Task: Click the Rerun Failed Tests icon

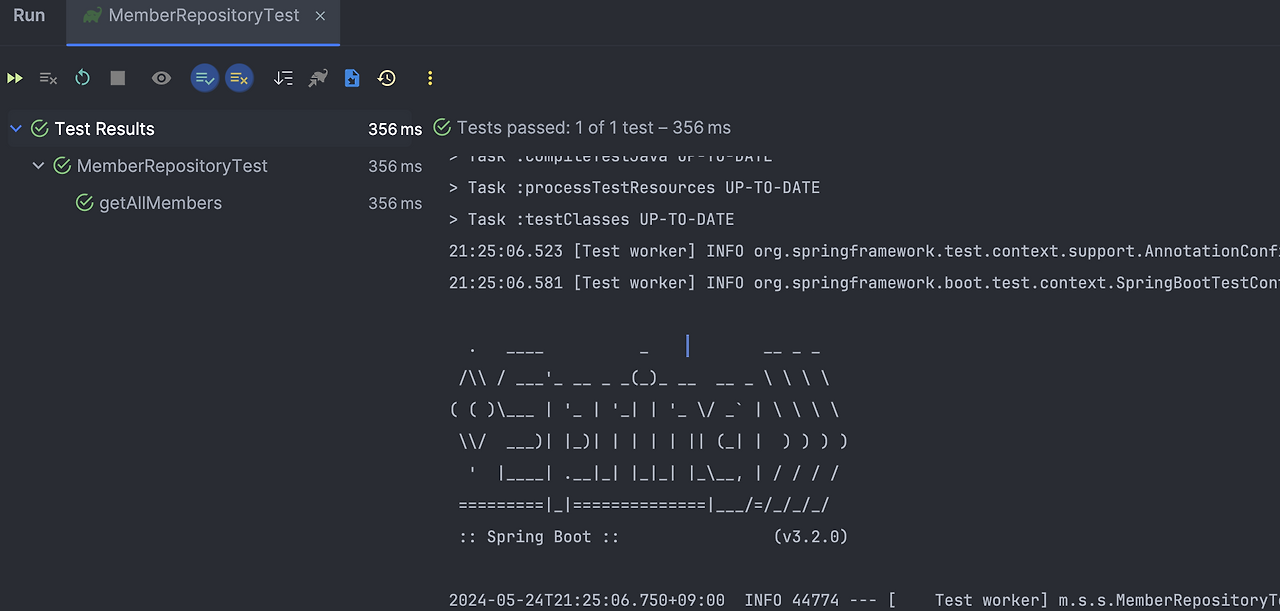Action: tap(48, 78)
